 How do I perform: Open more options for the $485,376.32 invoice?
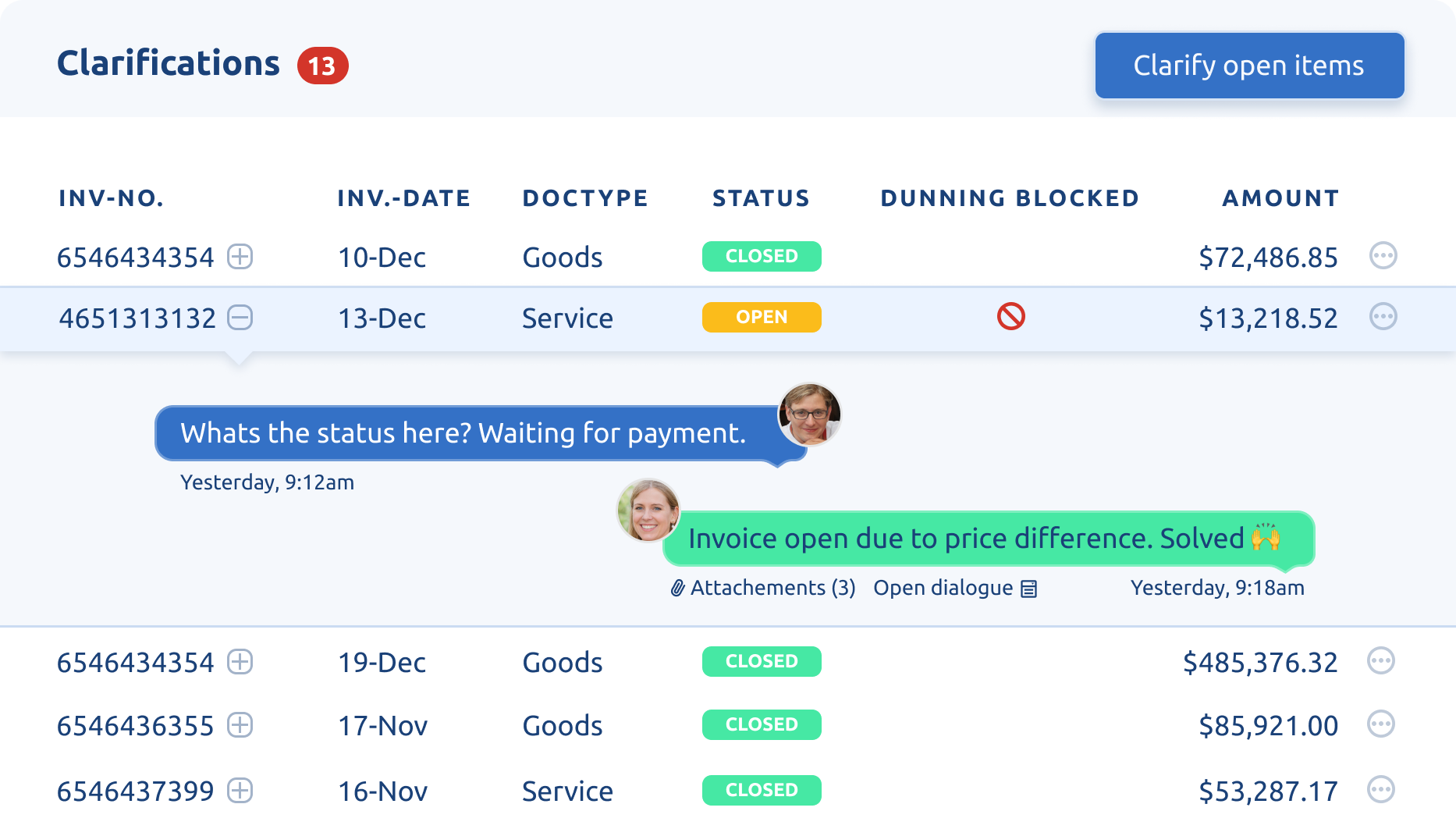coord(1382,661)
